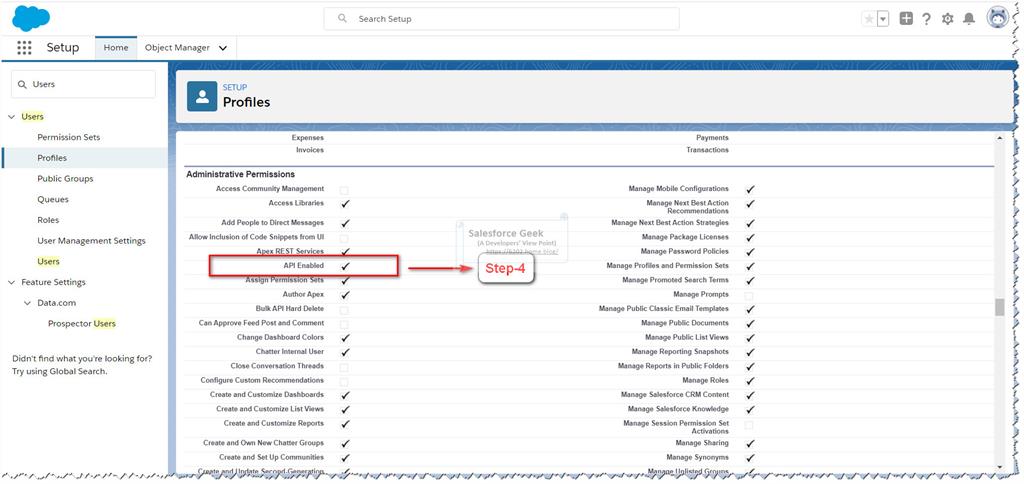Screen dimensions: 1024x484
Task: Click the SETUP breadcrumb link
Action: pos(235,88)
